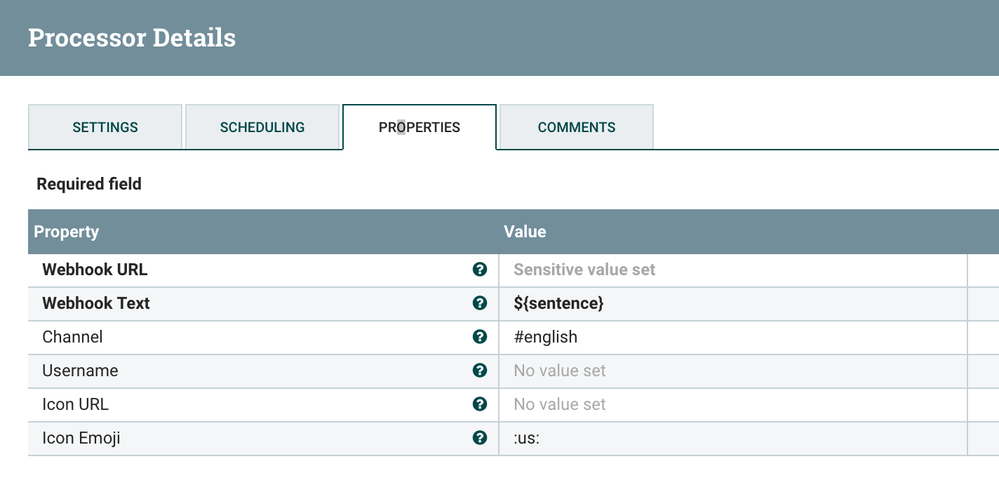
Task: Click help icon for Webhook Text
Action: [480, 303]
